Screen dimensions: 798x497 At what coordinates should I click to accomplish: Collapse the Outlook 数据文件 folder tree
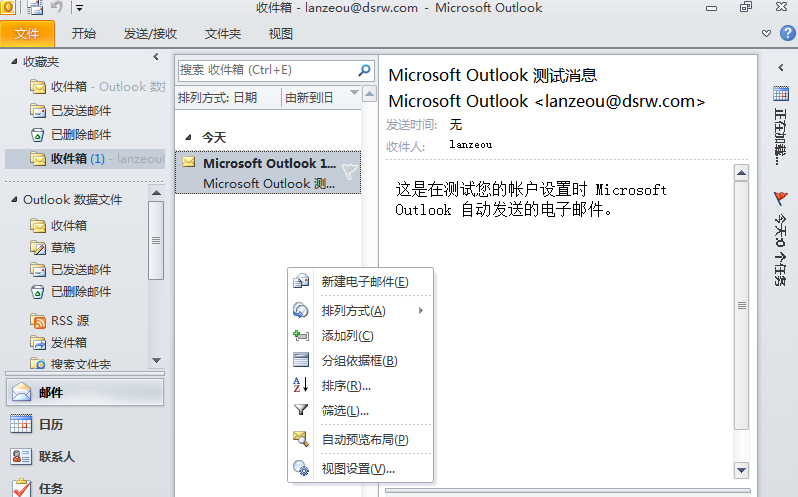point(14,199)
